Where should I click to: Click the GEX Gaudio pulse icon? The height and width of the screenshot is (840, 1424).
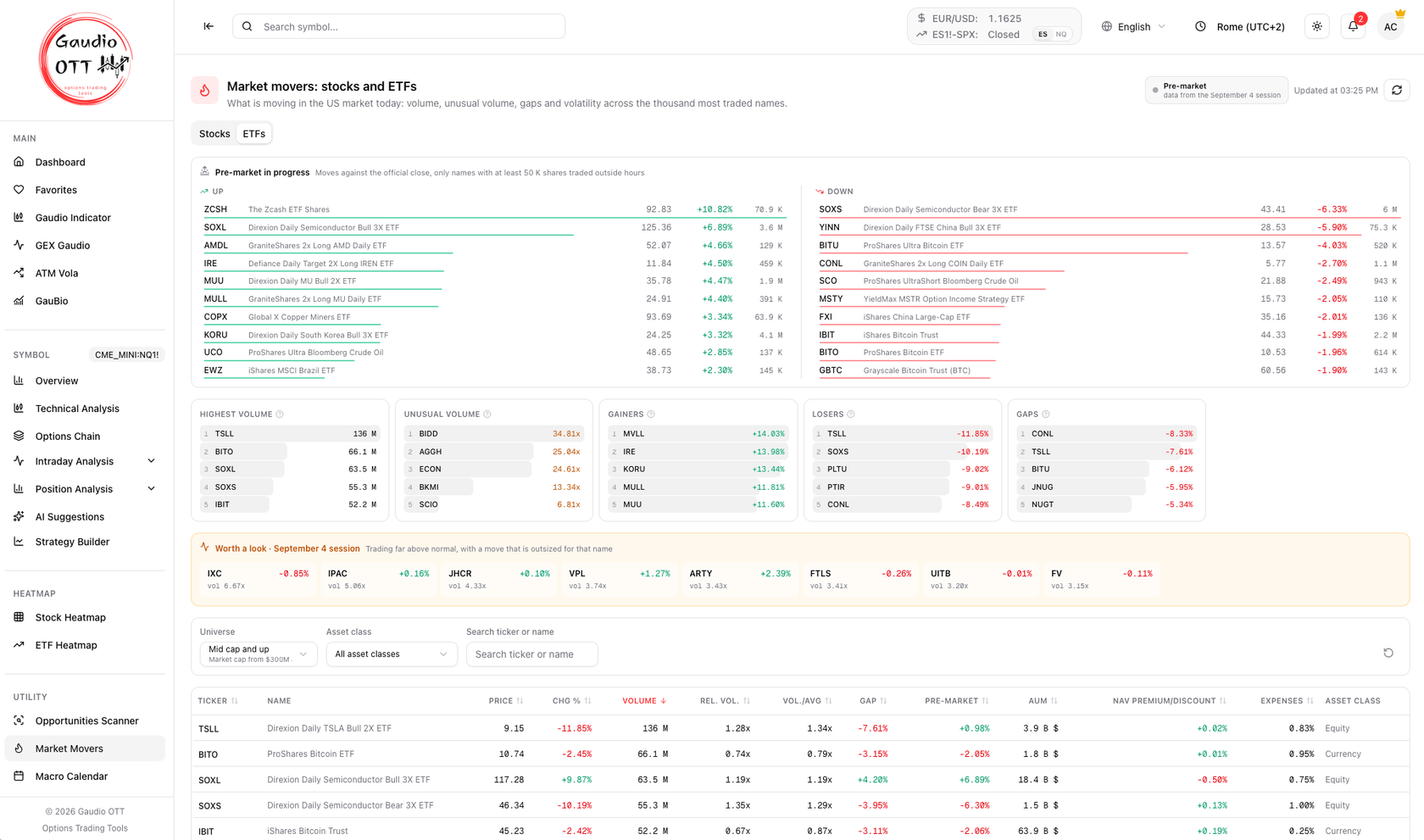click(x=19, y=245)
